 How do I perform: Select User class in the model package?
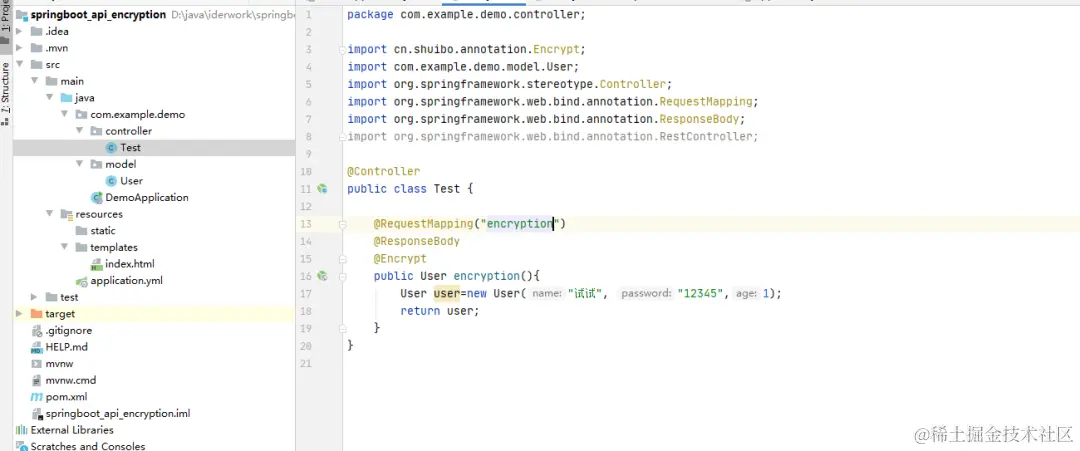click(x=132, y=180)
